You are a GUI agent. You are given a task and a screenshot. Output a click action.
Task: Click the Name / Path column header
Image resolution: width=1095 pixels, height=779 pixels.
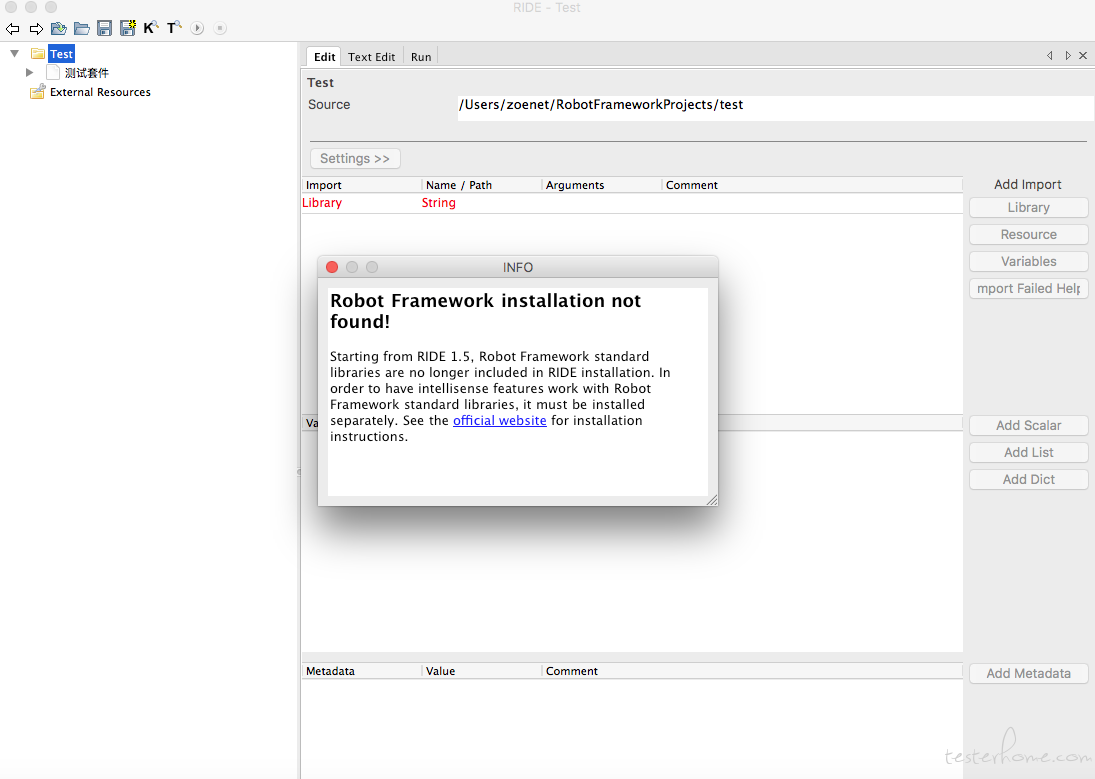(482, 185)
